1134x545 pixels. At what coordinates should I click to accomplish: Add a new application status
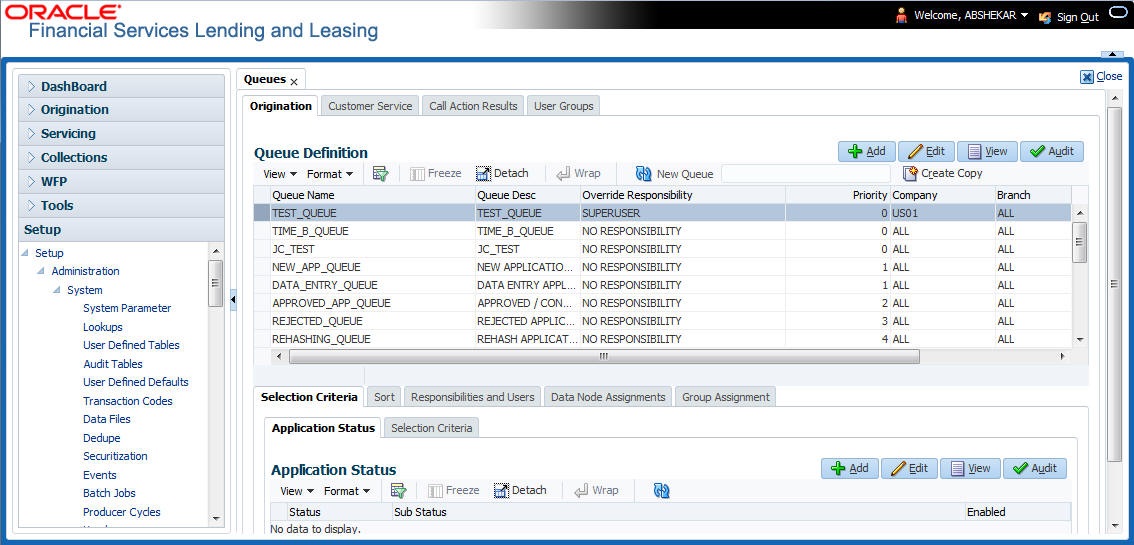click(850, 468)
